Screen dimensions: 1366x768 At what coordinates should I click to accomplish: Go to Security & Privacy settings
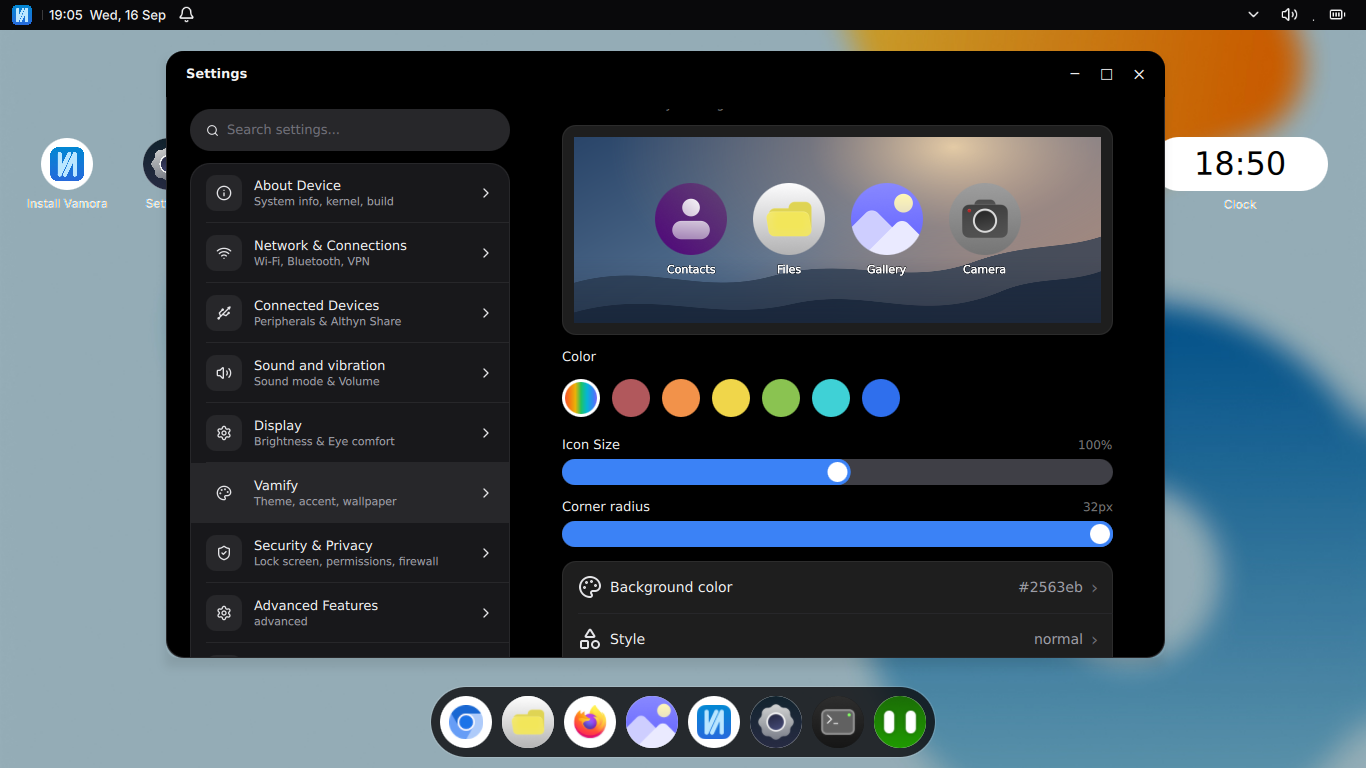coord(350,553)
